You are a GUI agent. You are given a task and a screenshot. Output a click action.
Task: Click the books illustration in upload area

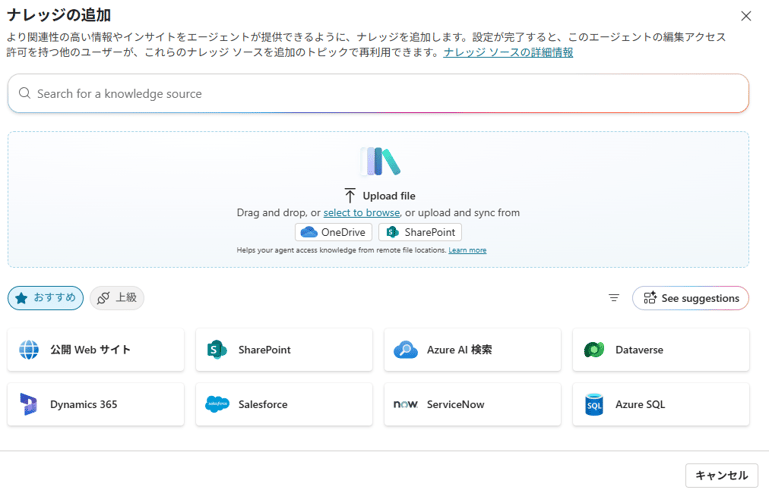380,161
